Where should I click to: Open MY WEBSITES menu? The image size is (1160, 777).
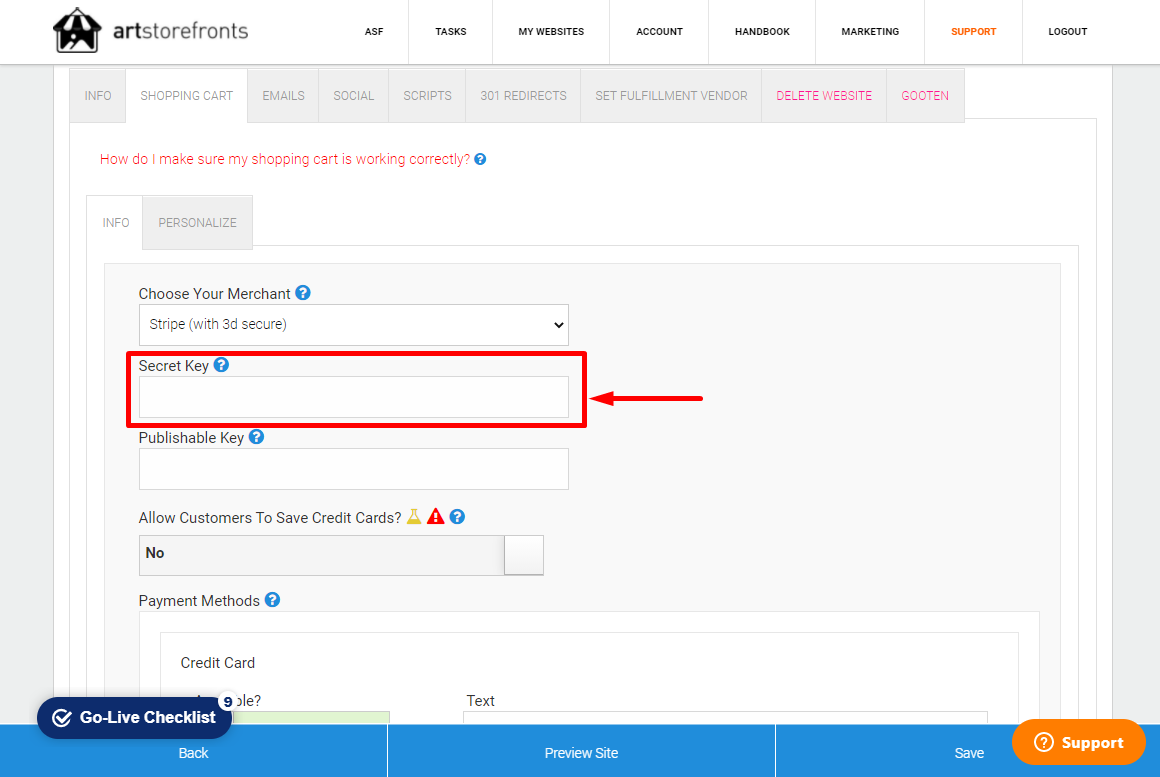click(x=551, y=32)
